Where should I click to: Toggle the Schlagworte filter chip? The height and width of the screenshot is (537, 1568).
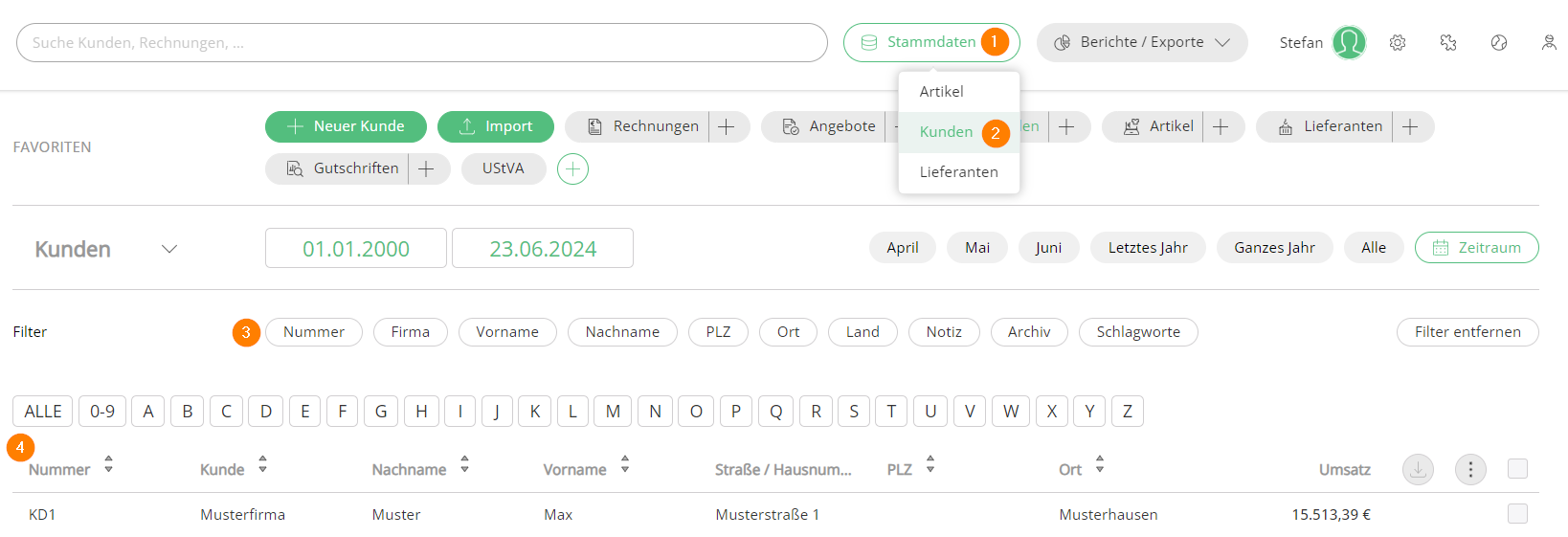[x=1138, y=332]
